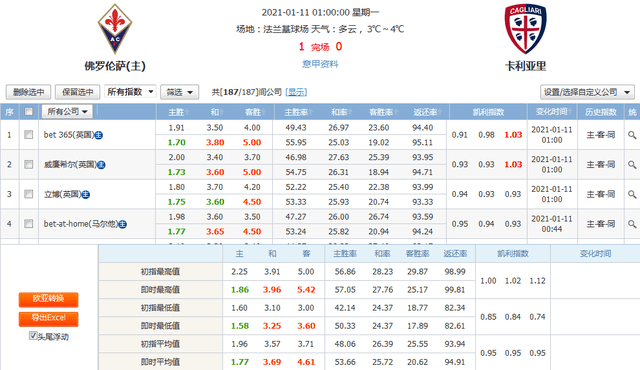Click the red 1.03 Kelly value in bet 365 row
Image resolution: width=640 pixels, height=370 pixels.
pyautogui.click(x=513, y=135)
